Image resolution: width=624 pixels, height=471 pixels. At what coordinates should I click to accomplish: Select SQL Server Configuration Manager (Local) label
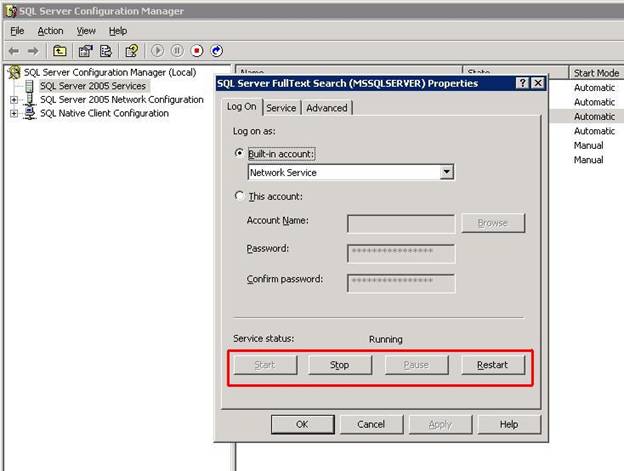(110, 72)
